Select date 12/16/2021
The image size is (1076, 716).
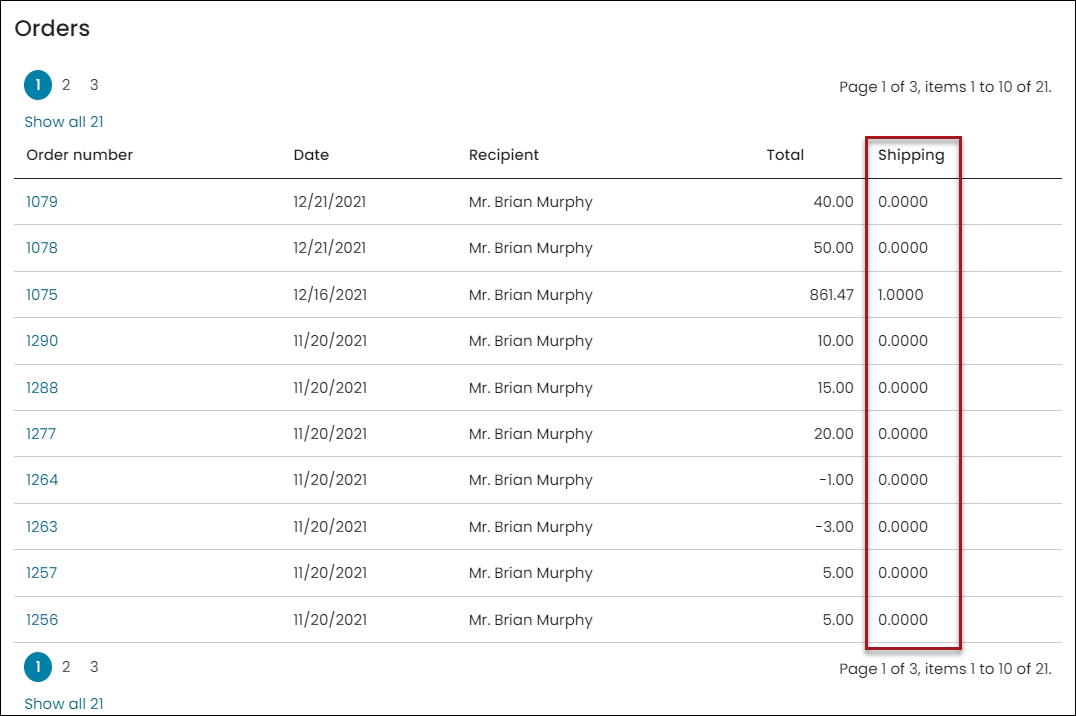tap(330, 295)
